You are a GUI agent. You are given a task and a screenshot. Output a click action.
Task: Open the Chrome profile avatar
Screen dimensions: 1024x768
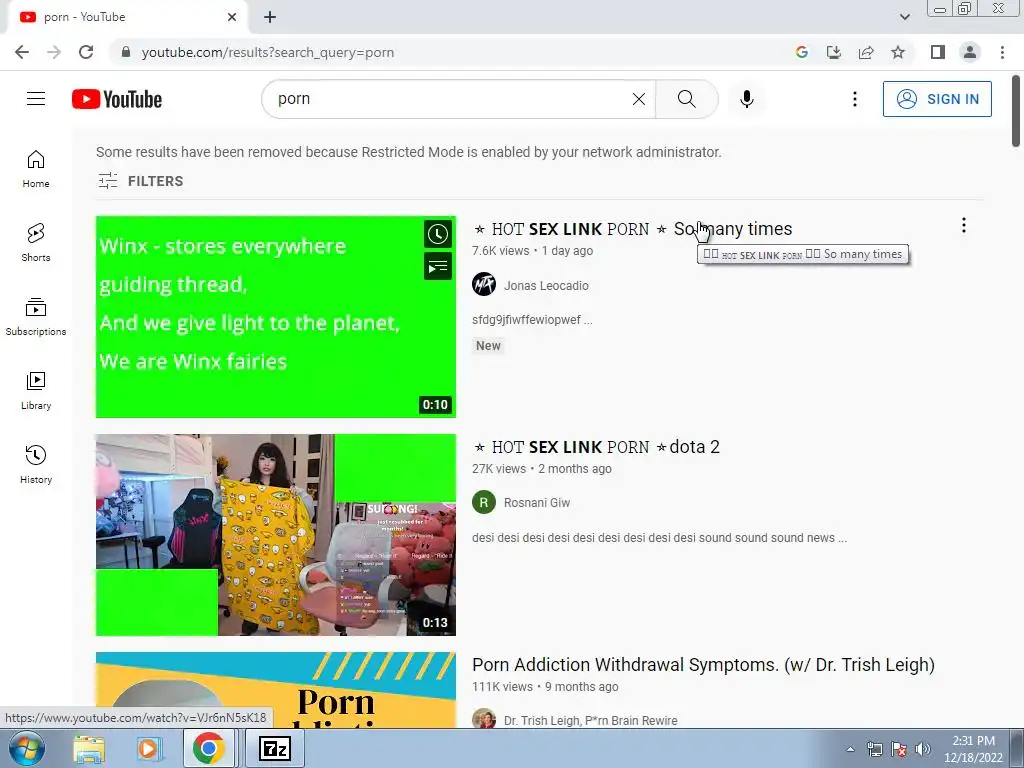point(970,52)
